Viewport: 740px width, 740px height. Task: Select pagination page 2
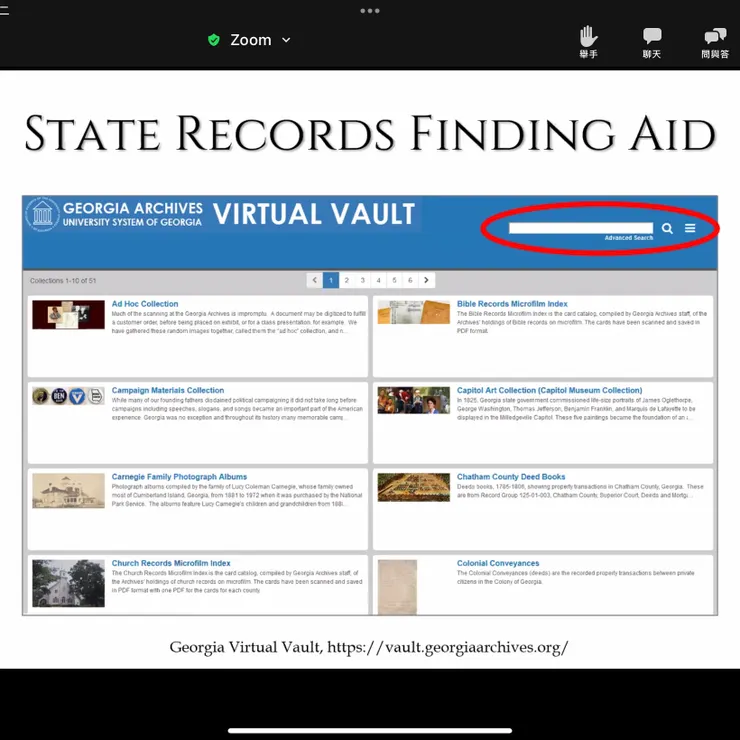[x=347, y=280]
